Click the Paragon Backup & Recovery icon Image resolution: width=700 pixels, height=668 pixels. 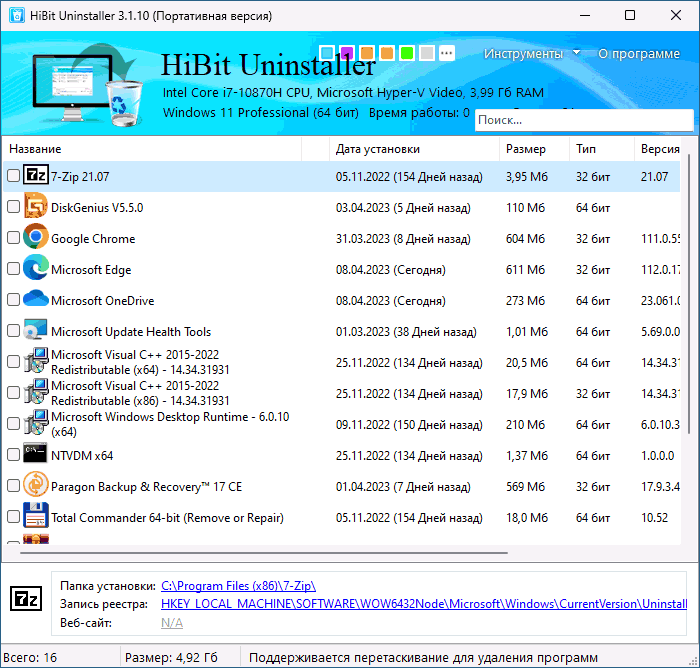tap(36, 484)
